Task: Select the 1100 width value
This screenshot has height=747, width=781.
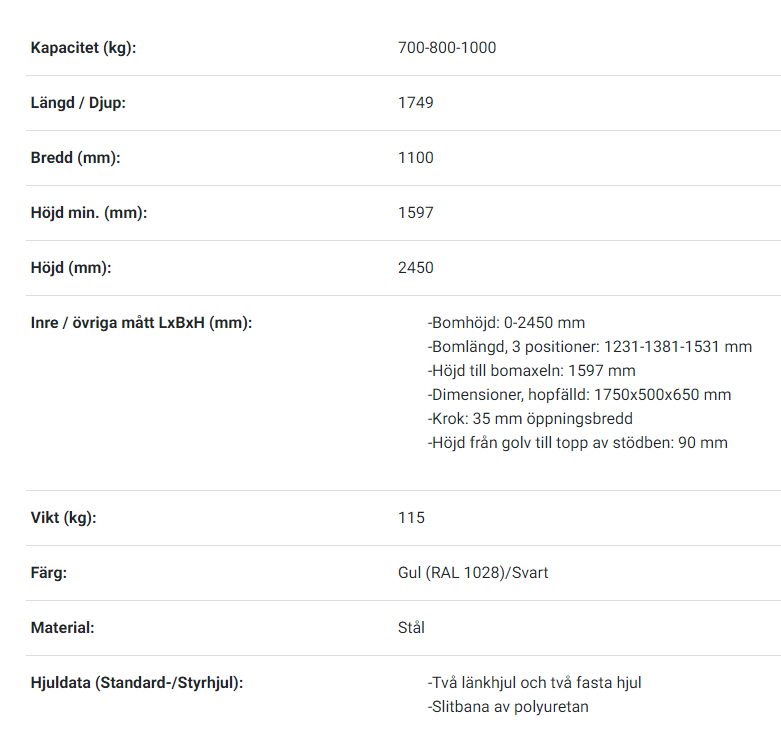Action: [415, 157]
